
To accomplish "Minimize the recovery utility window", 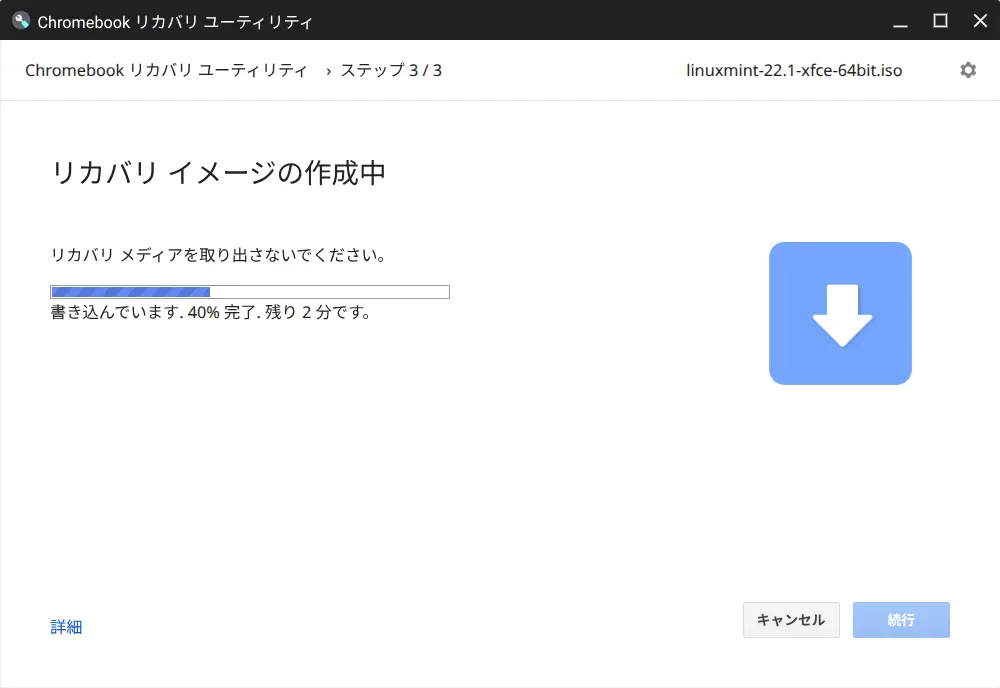I will [x=900, y=21].
